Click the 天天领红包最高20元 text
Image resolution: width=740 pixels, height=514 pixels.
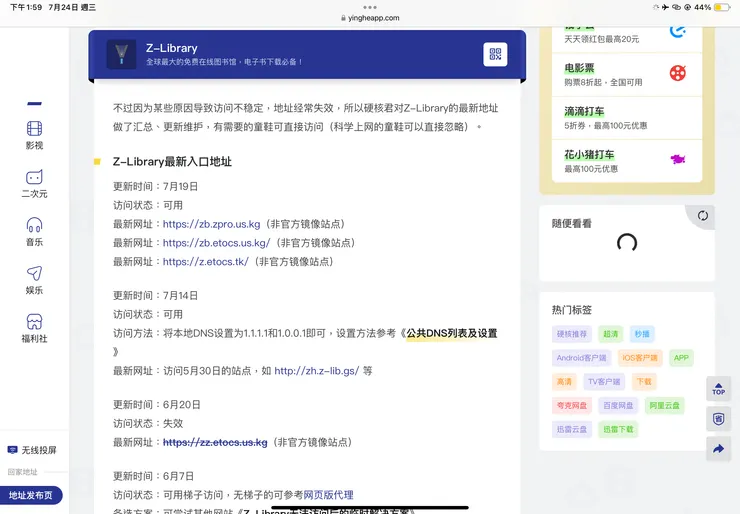(602, 39)
